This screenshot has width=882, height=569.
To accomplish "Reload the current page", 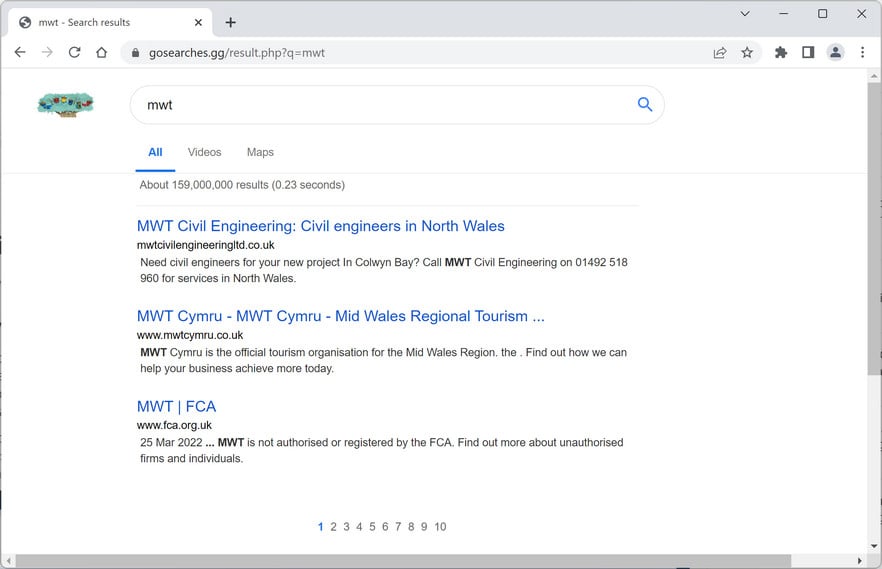I will pos(74,53).
